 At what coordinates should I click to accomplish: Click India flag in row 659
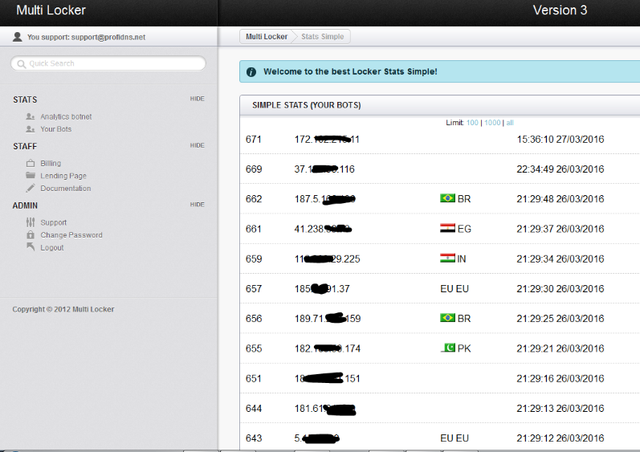pyautogui.click(x=447, y=258)
